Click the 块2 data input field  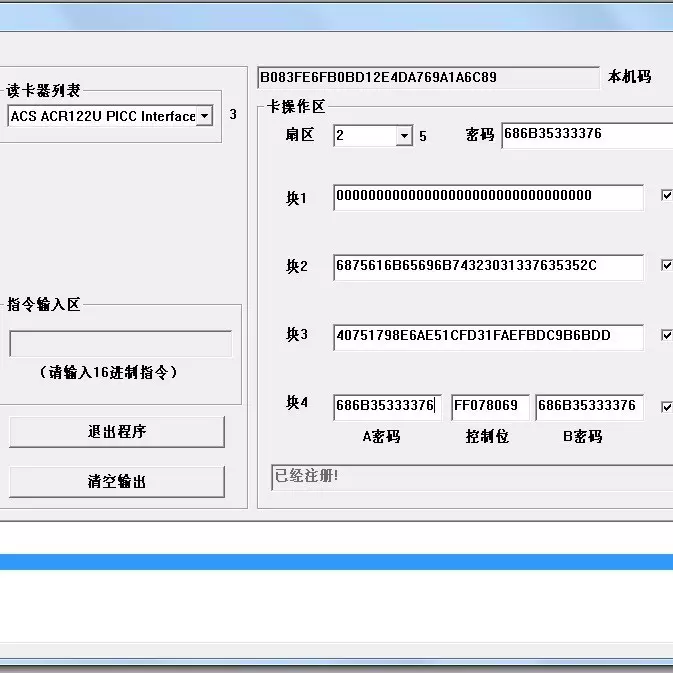(x=488, y=267)
